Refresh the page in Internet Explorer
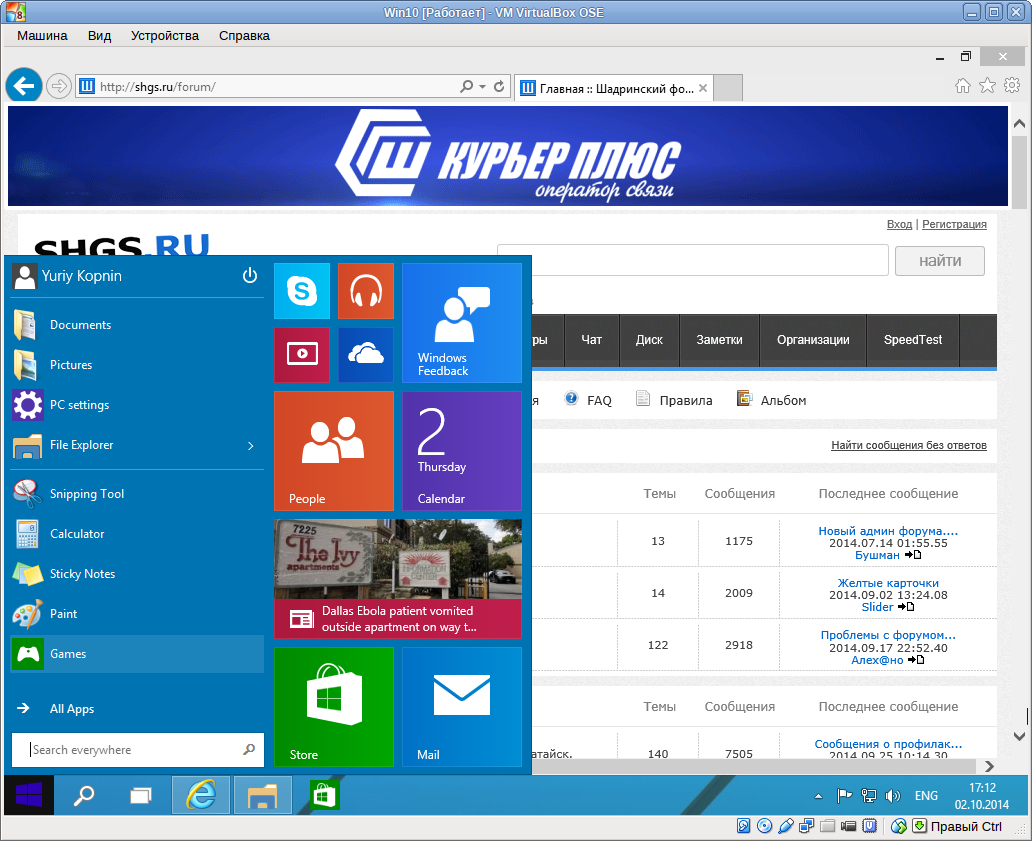Image resolution: width=1032 pixels, height=841 pixels. pos(499,86)
